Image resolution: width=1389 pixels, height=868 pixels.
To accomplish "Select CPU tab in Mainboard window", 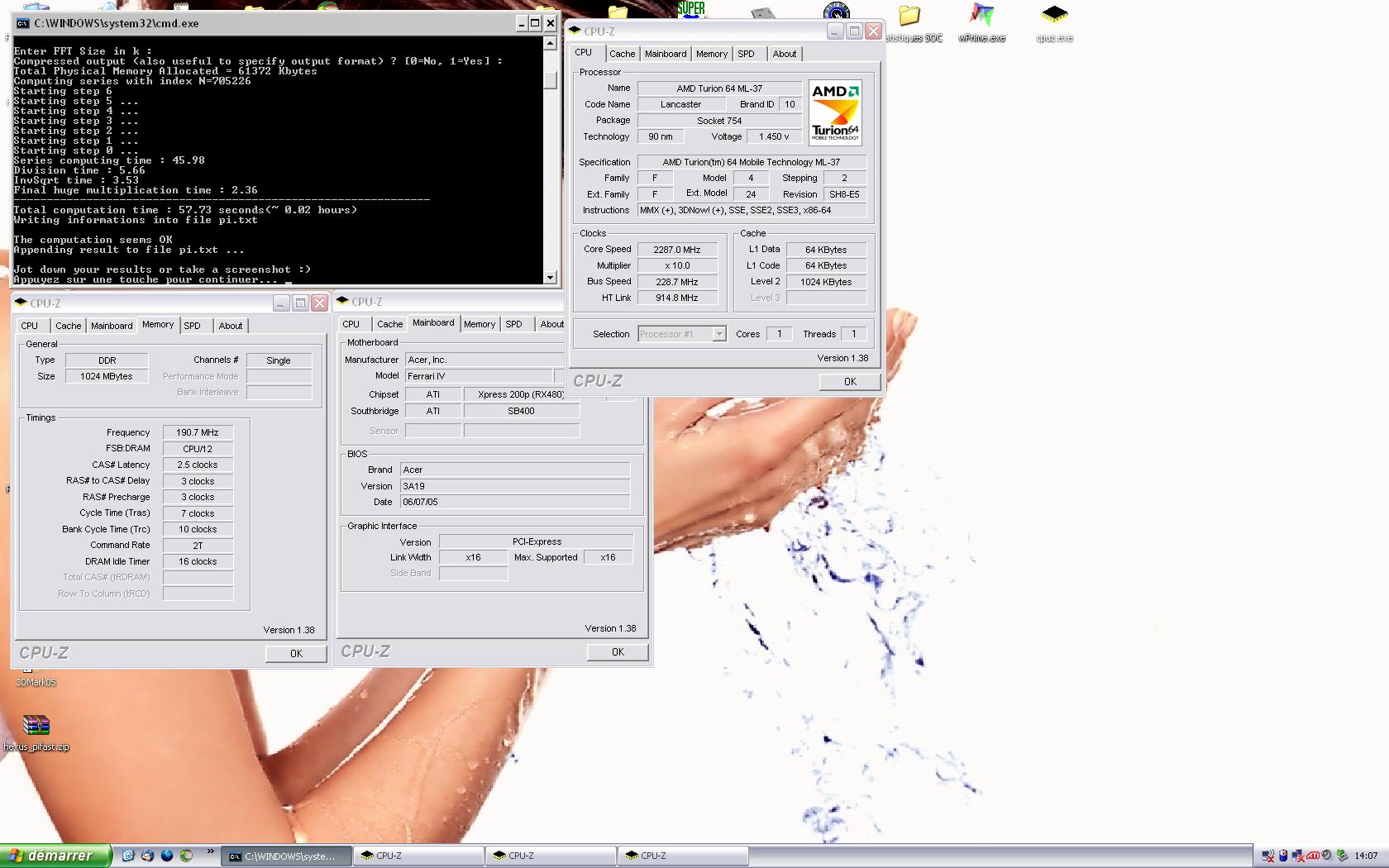I will [351, 324].
